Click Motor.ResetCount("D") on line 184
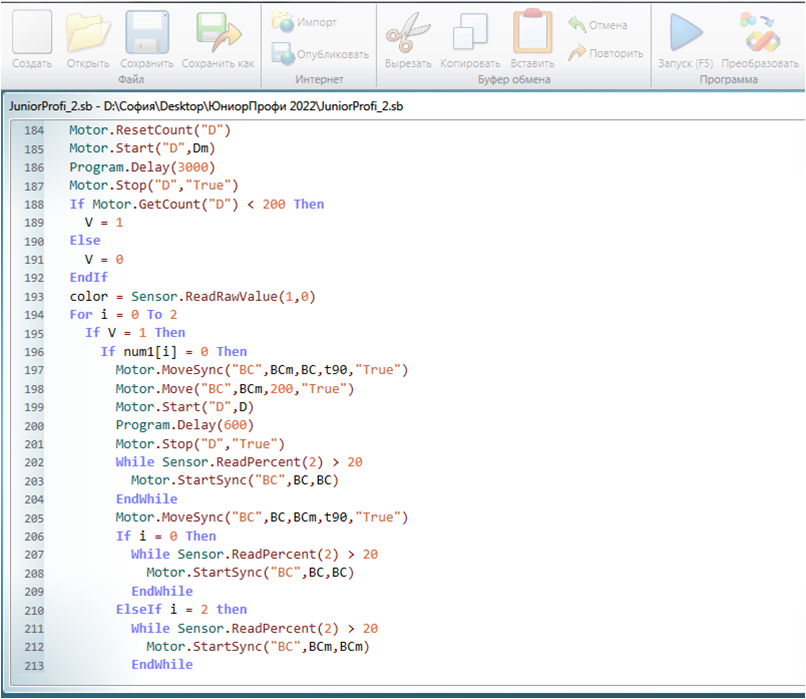Screen dimensions: 806x699 click(x=150, y=131)
